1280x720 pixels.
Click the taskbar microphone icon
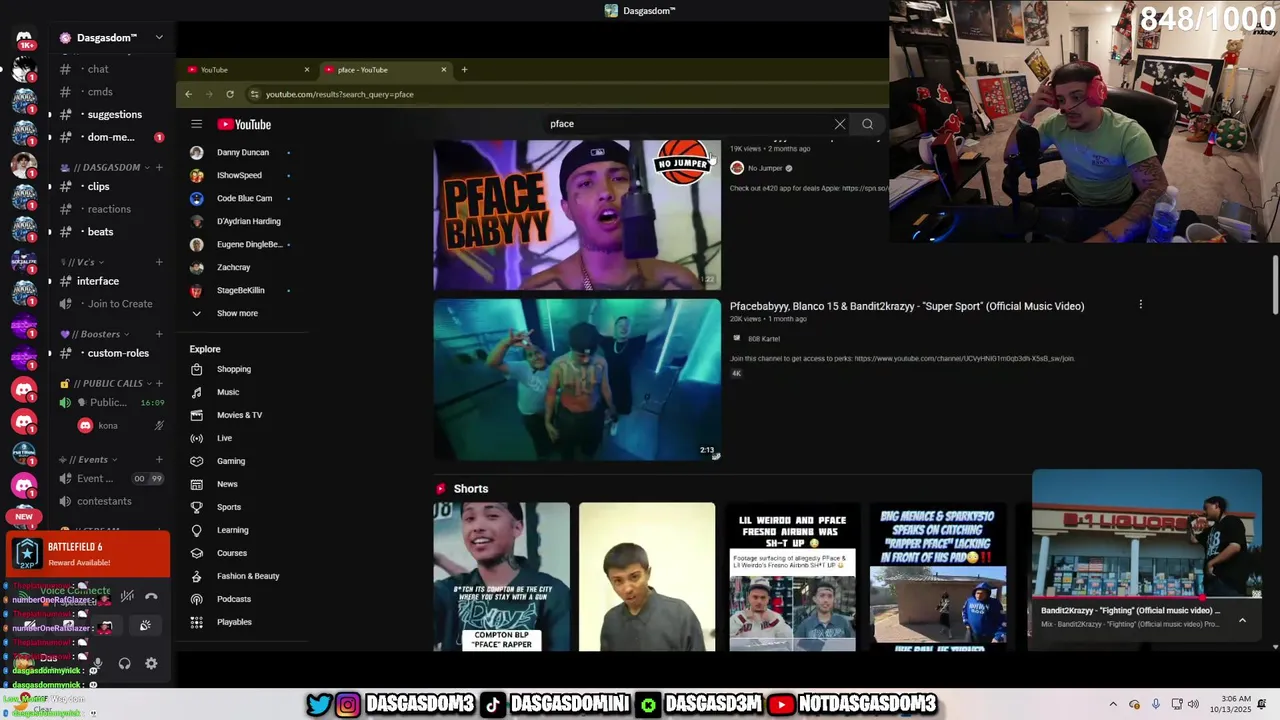point(1156,704)
